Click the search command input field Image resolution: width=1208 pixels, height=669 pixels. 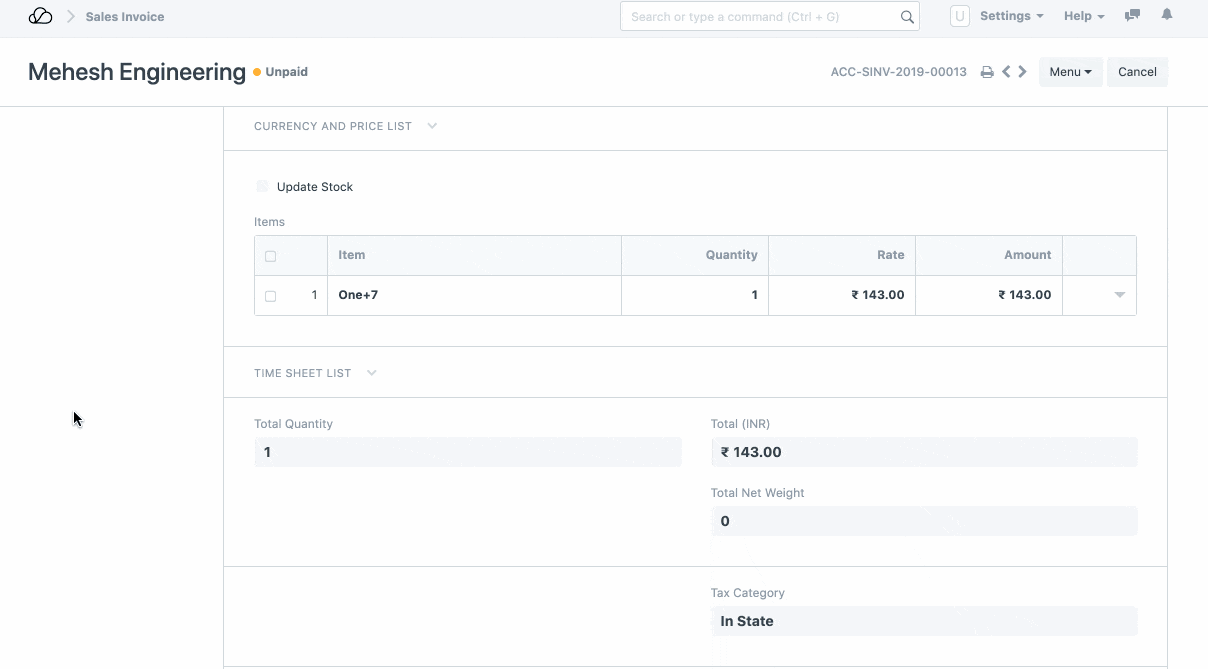click(762, 17)
